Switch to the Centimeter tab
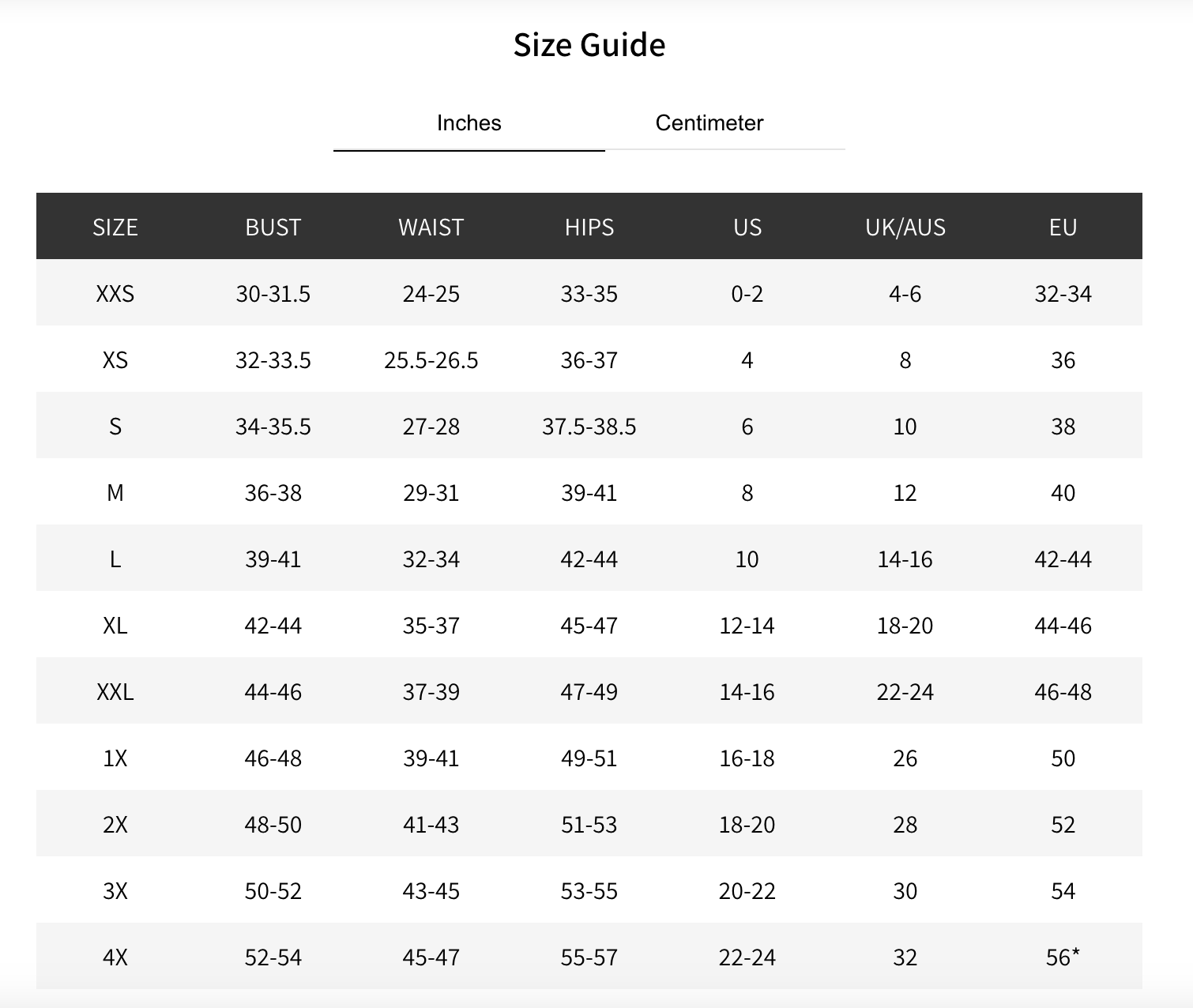This screenshot has width=1193, height=1008. click(709, 123)
